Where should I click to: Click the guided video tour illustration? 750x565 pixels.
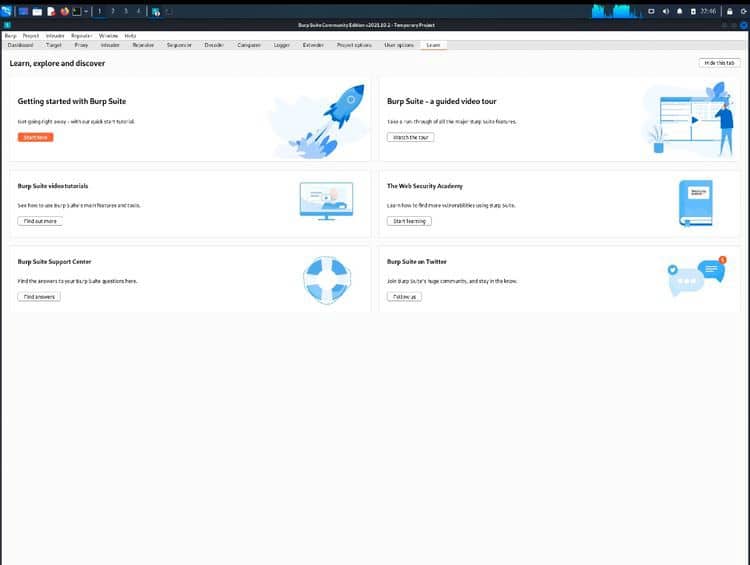pos(689,120)
